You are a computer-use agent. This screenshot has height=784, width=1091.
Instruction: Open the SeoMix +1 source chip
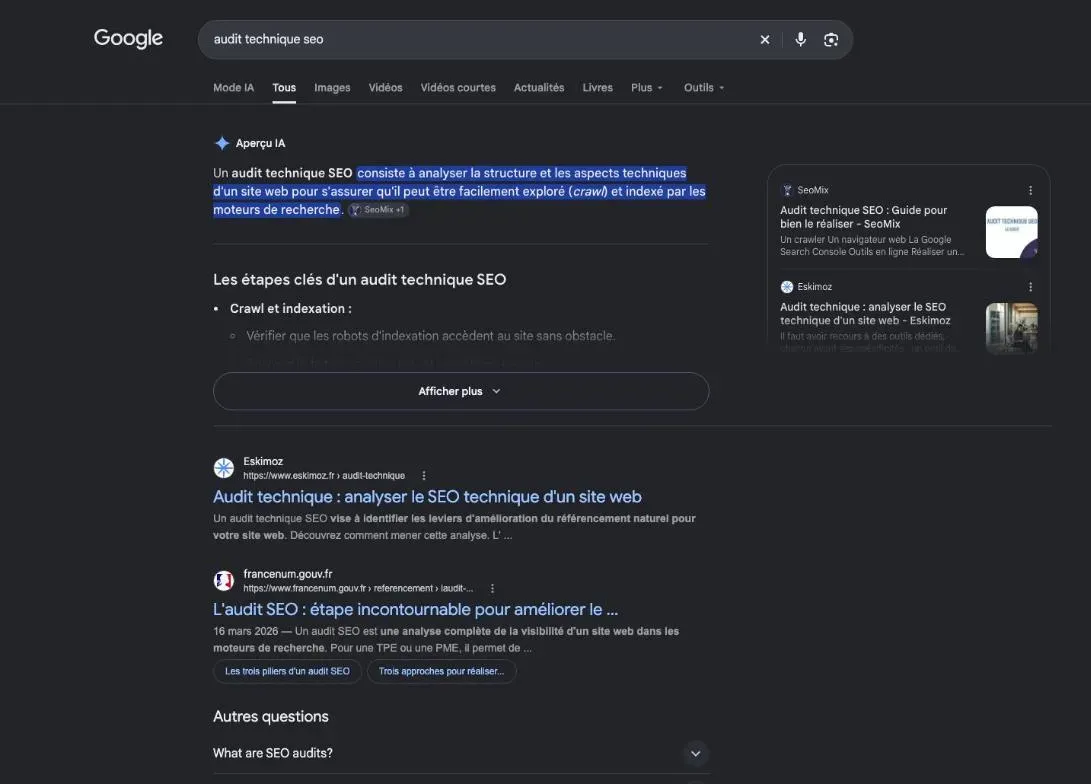tap(379, 210)
